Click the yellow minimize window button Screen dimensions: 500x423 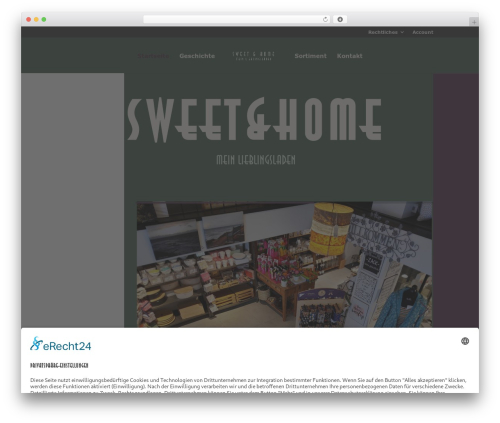pos(36,20)
